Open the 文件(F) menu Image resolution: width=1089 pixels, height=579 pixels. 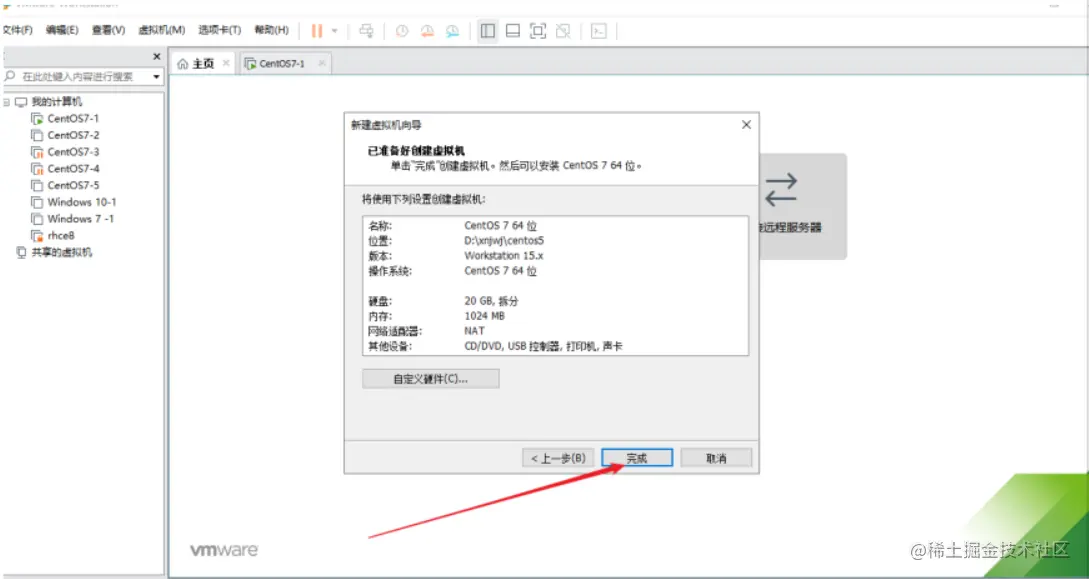pyautogui.click(x=17, y=30)
